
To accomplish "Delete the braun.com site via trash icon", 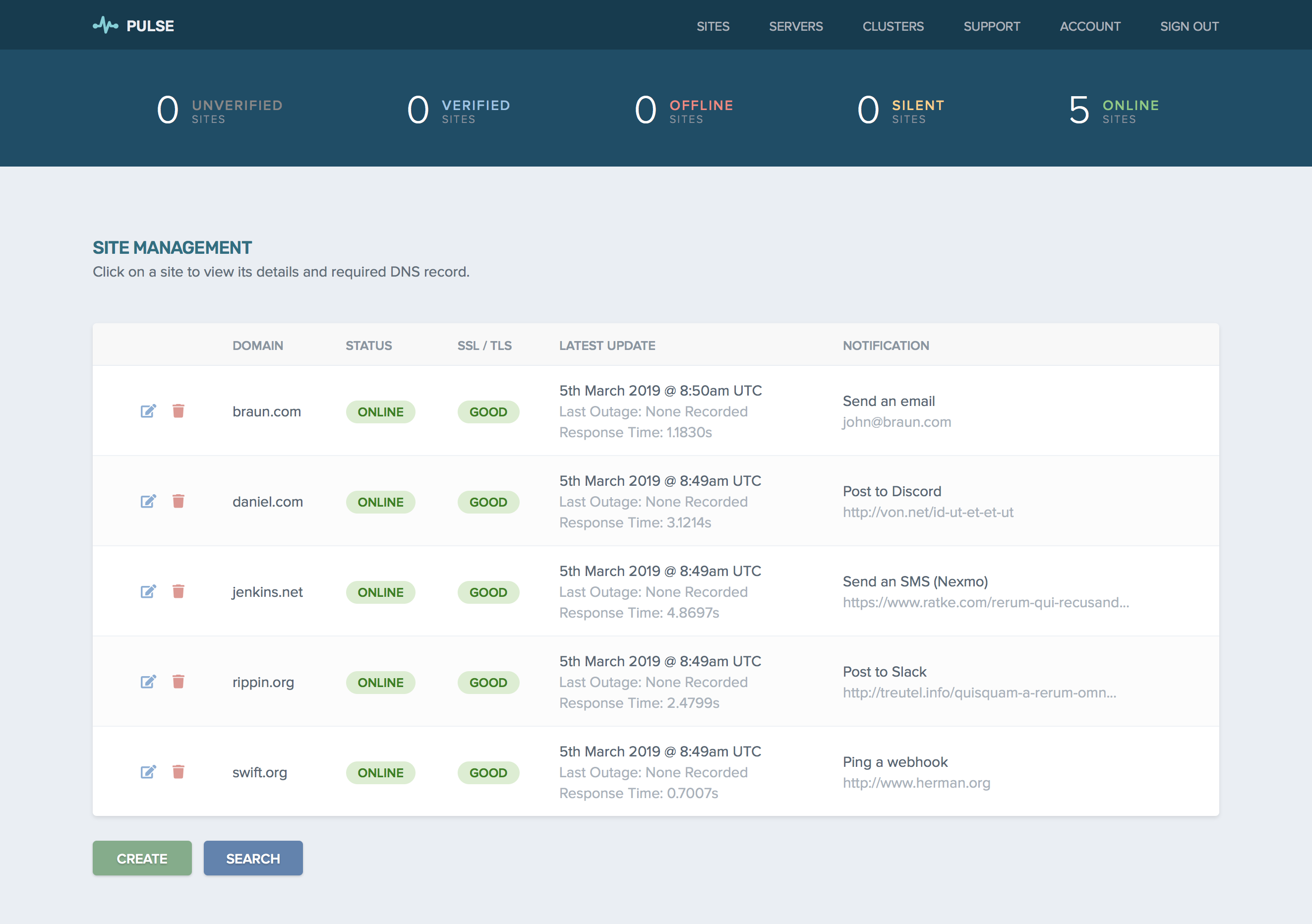I will pyautogui.click(x=179, y=411).
